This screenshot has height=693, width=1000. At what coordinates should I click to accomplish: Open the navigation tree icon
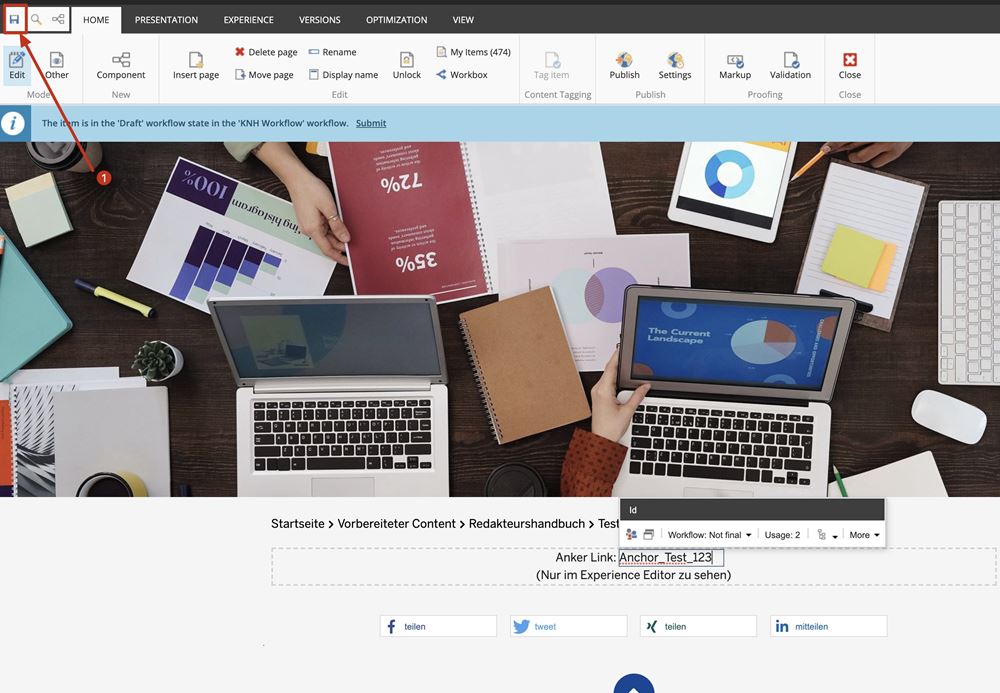tap(58, 19)
